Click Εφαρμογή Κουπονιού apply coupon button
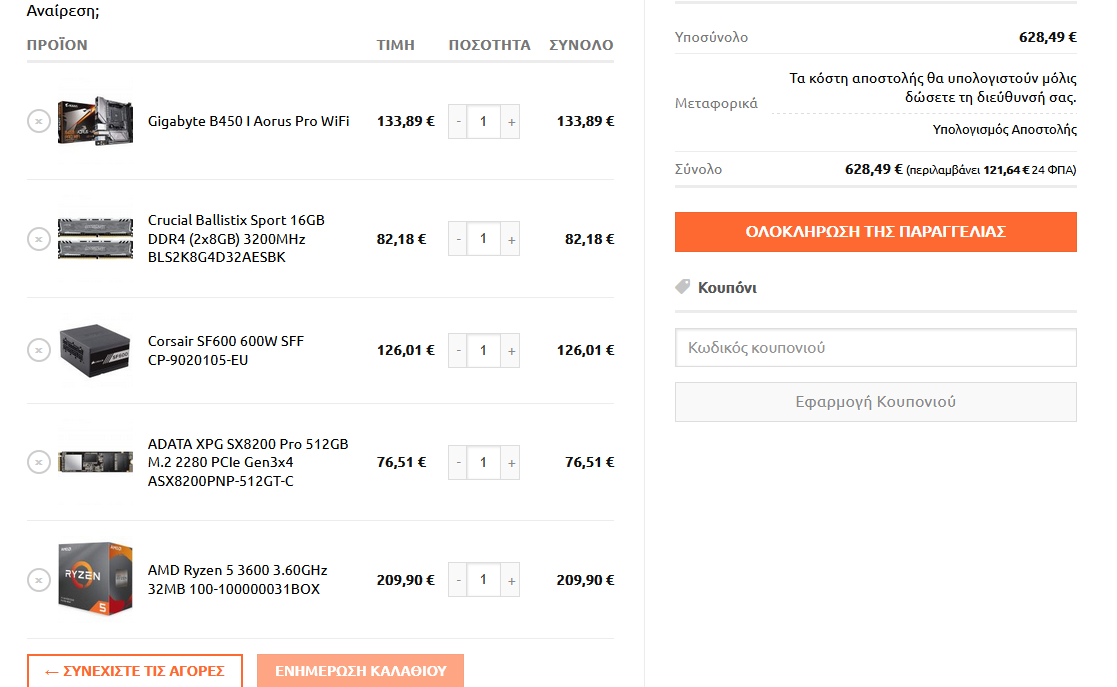 click(876, 402)
